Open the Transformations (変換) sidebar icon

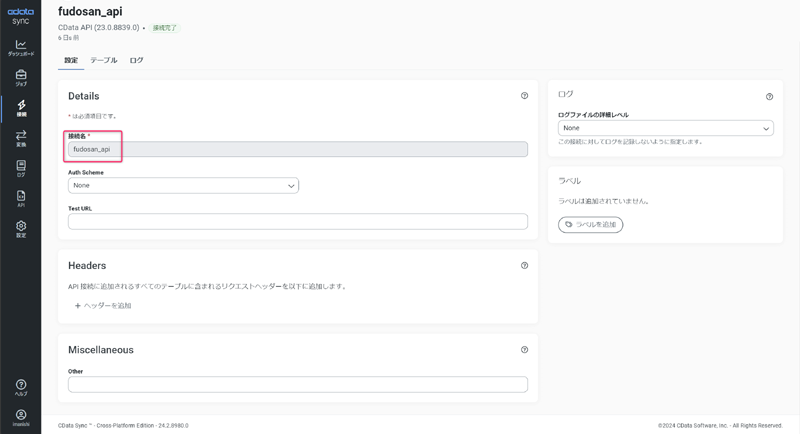pos(21,138)
